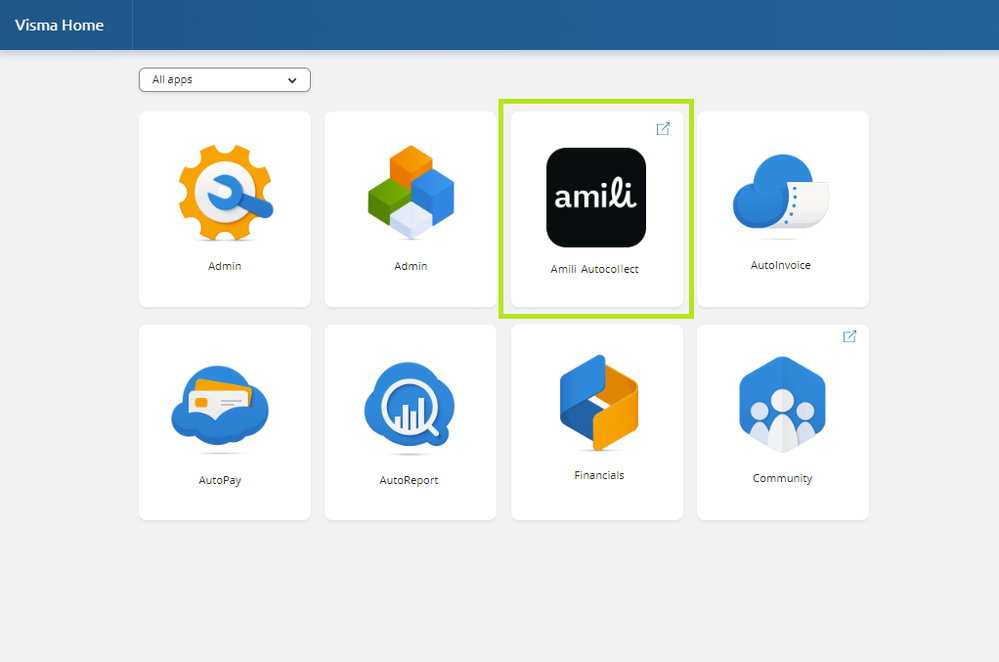Screen dimensions: 999x662
Task: Open the orange gear Admin app icon
Action: (226, 192)
